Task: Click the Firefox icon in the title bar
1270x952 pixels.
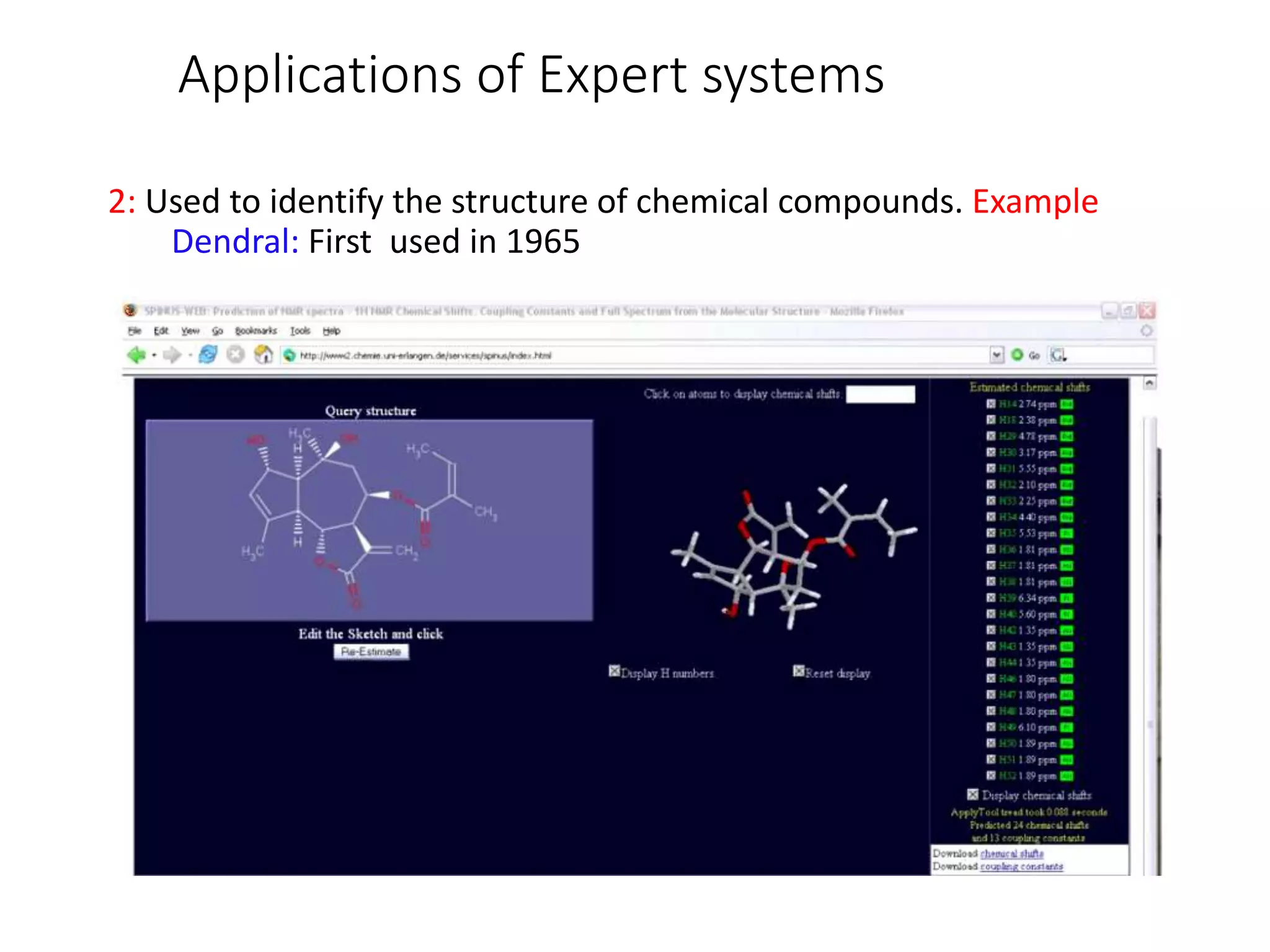Action: click(x=130, y=311)
